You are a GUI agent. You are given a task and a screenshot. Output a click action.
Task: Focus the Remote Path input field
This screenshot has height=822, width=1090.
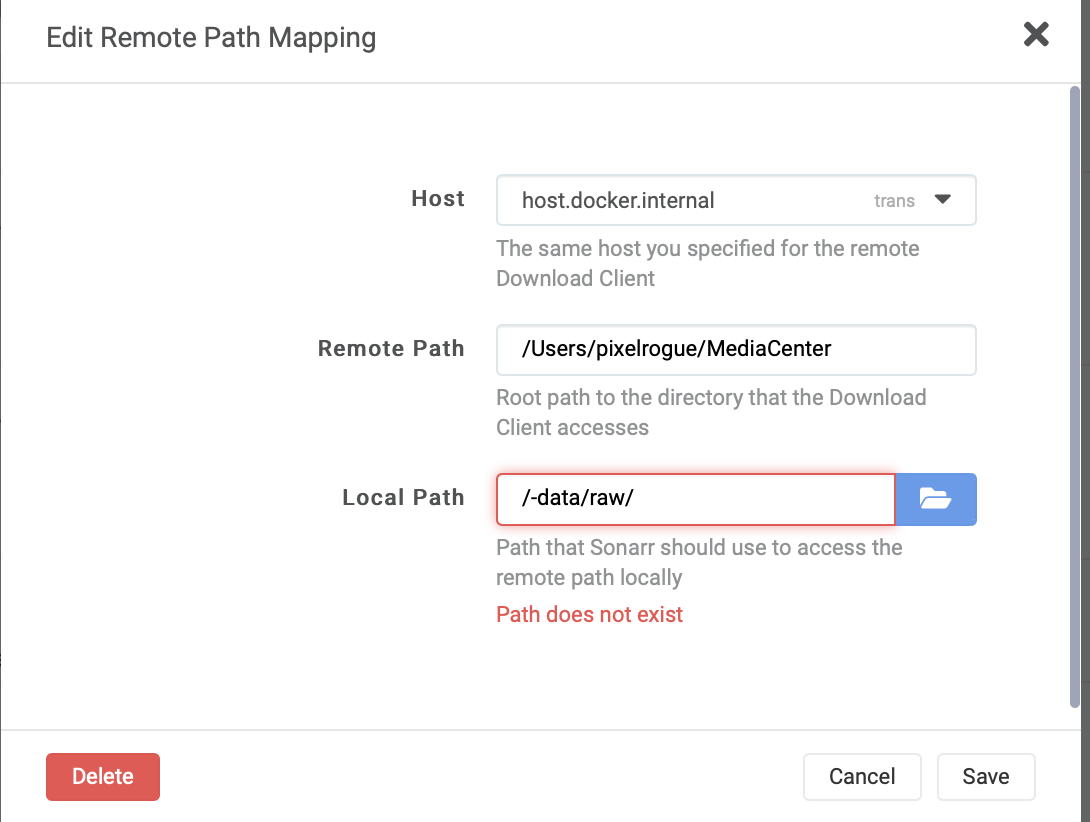click(735, 349)
